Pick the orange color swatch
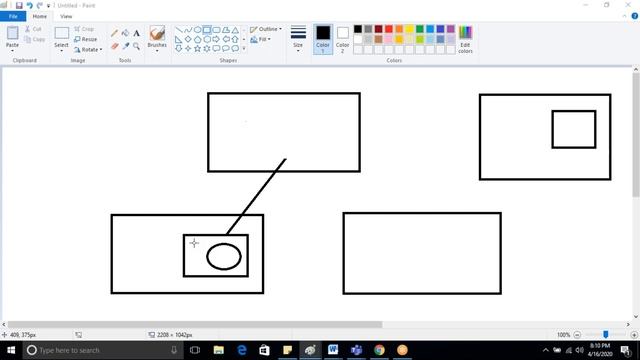The width and height of the screenshot is (640, 360). (399, 29)
